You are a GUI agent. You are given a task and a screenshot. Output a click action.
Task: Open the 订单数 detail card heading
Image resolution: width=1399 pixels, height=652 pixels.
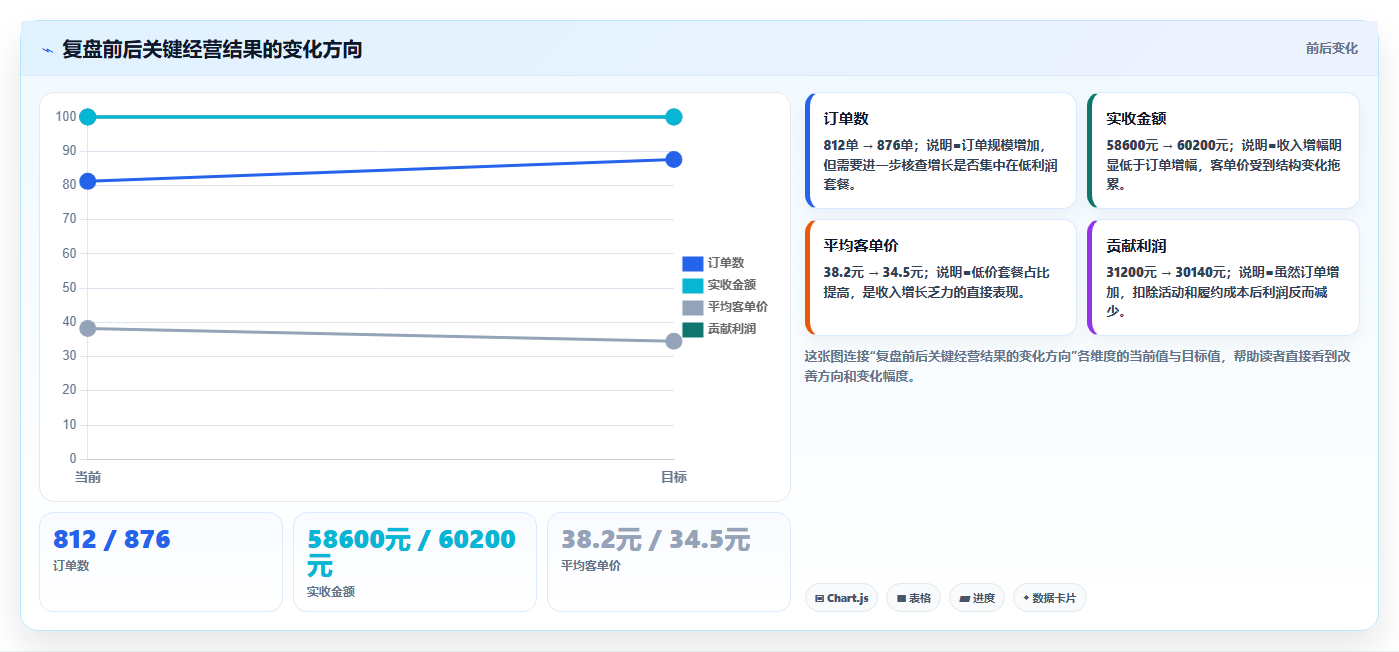pyautogui.click(x=846, y=119)
